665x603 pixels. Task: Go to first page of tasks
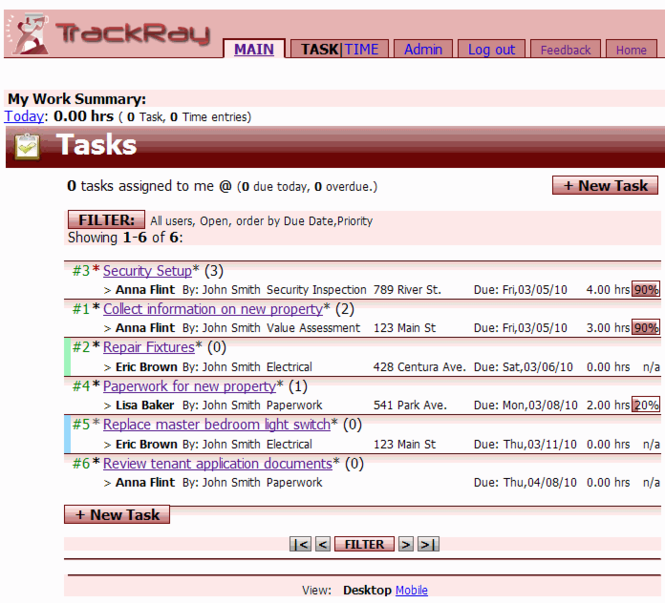click(300, 545)
